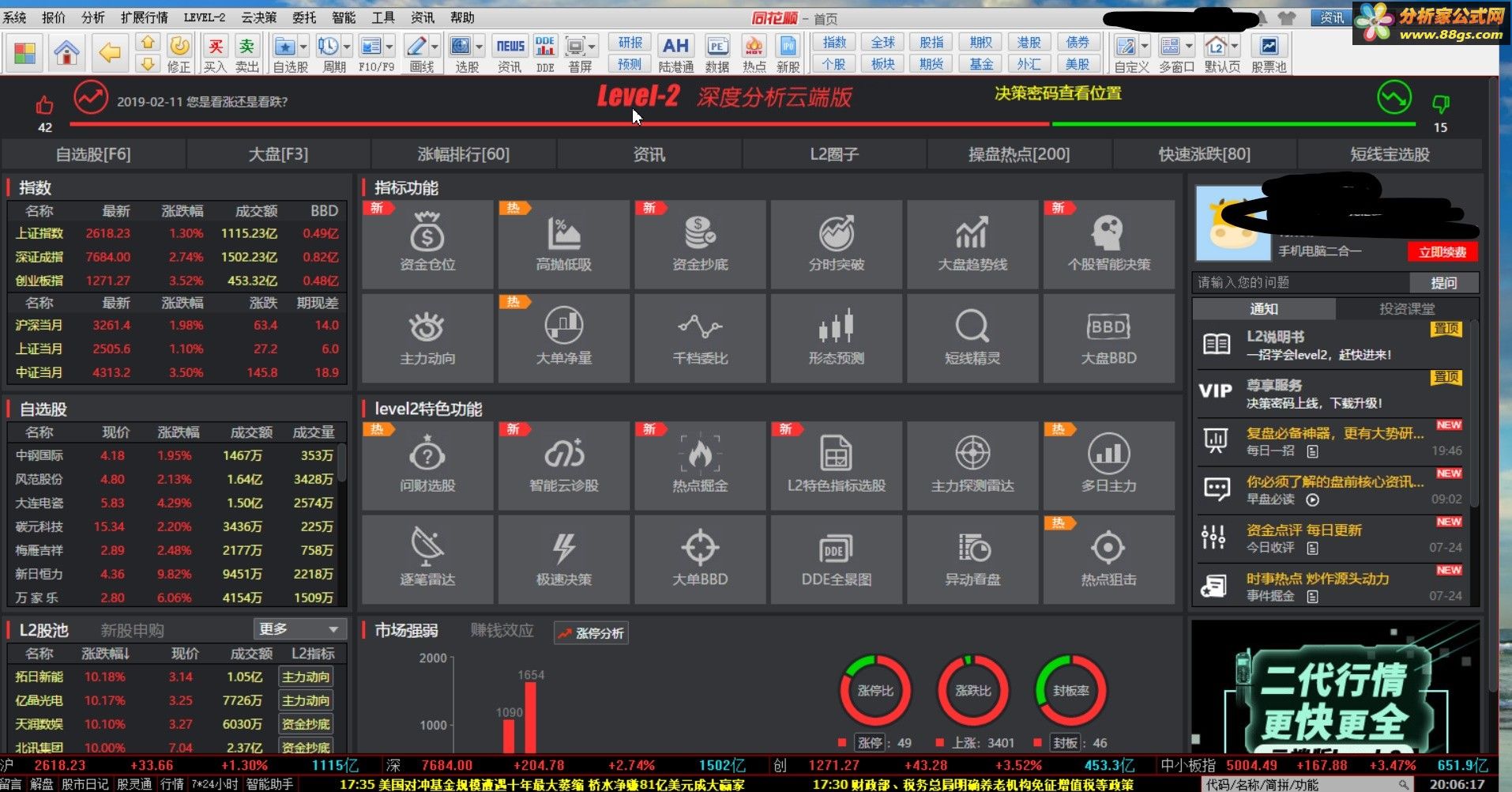
Task: Open the 短线精灵 magnifier tile
Action: click(972, 338)
